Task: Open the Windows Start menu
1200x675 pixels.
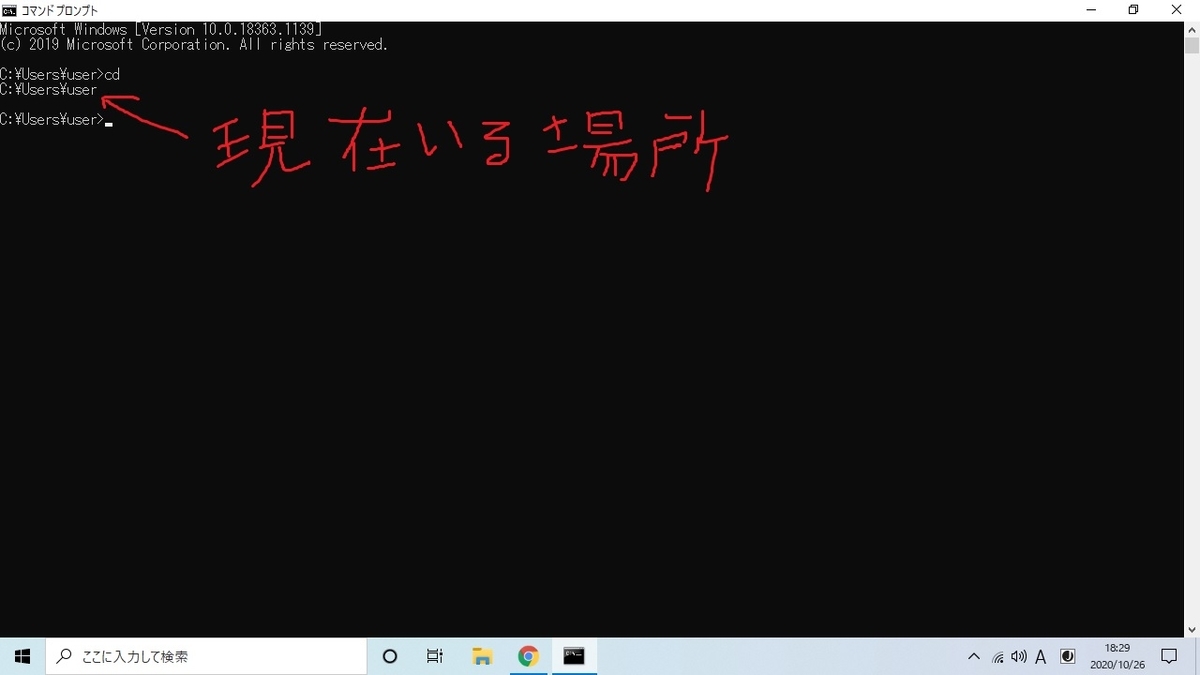Action: [22, 656]
